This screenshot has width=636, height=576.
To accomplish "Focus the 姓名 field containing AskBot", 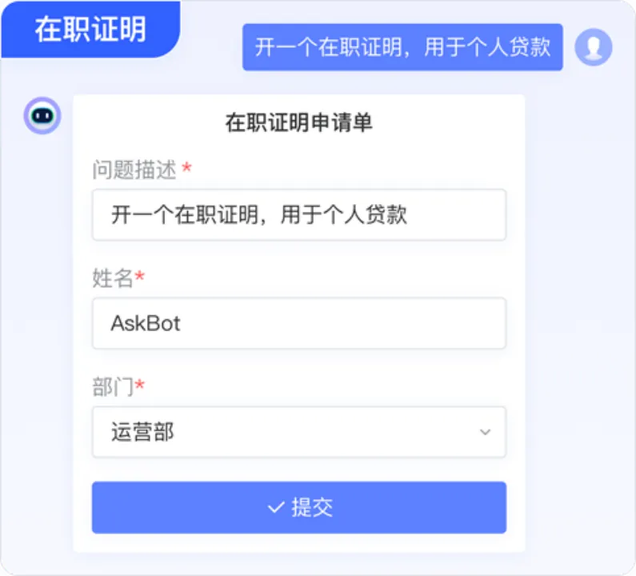I will [298, 324].
